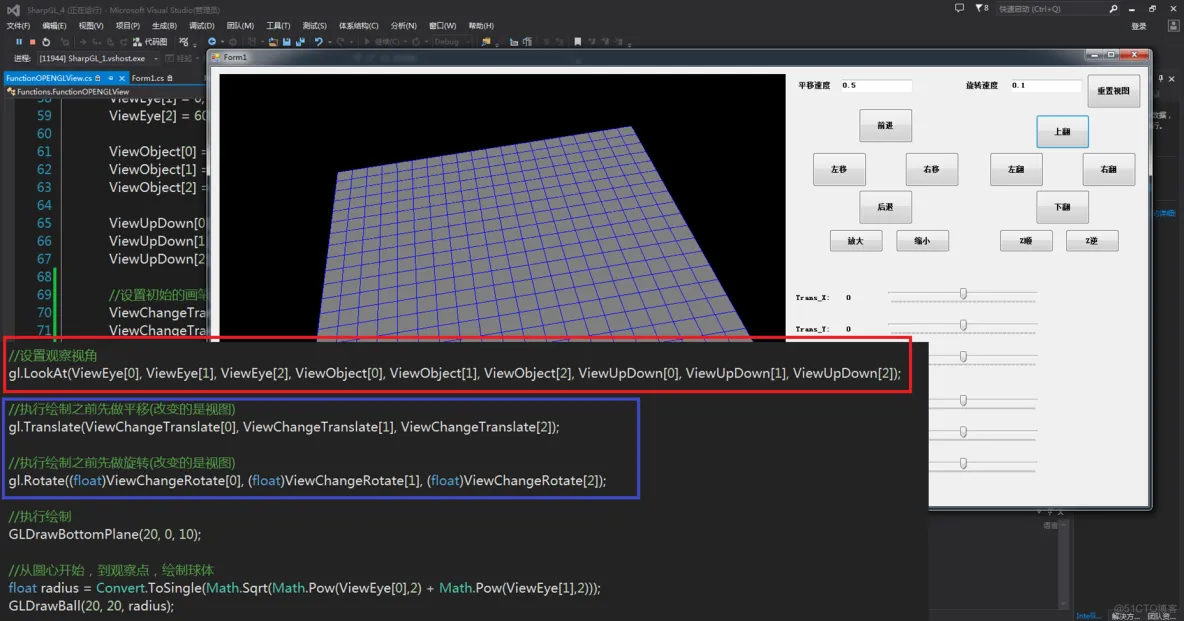Viewport: 1184px width, 621px height.
Task: Click the open file folder icon
Action: pos(273,42)
